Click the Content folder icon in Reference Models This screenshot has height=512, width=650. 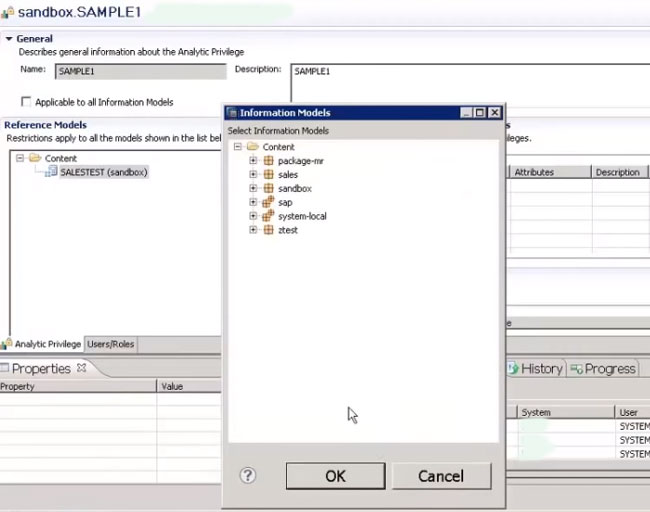pyautogui.click(x=35, y=158)
